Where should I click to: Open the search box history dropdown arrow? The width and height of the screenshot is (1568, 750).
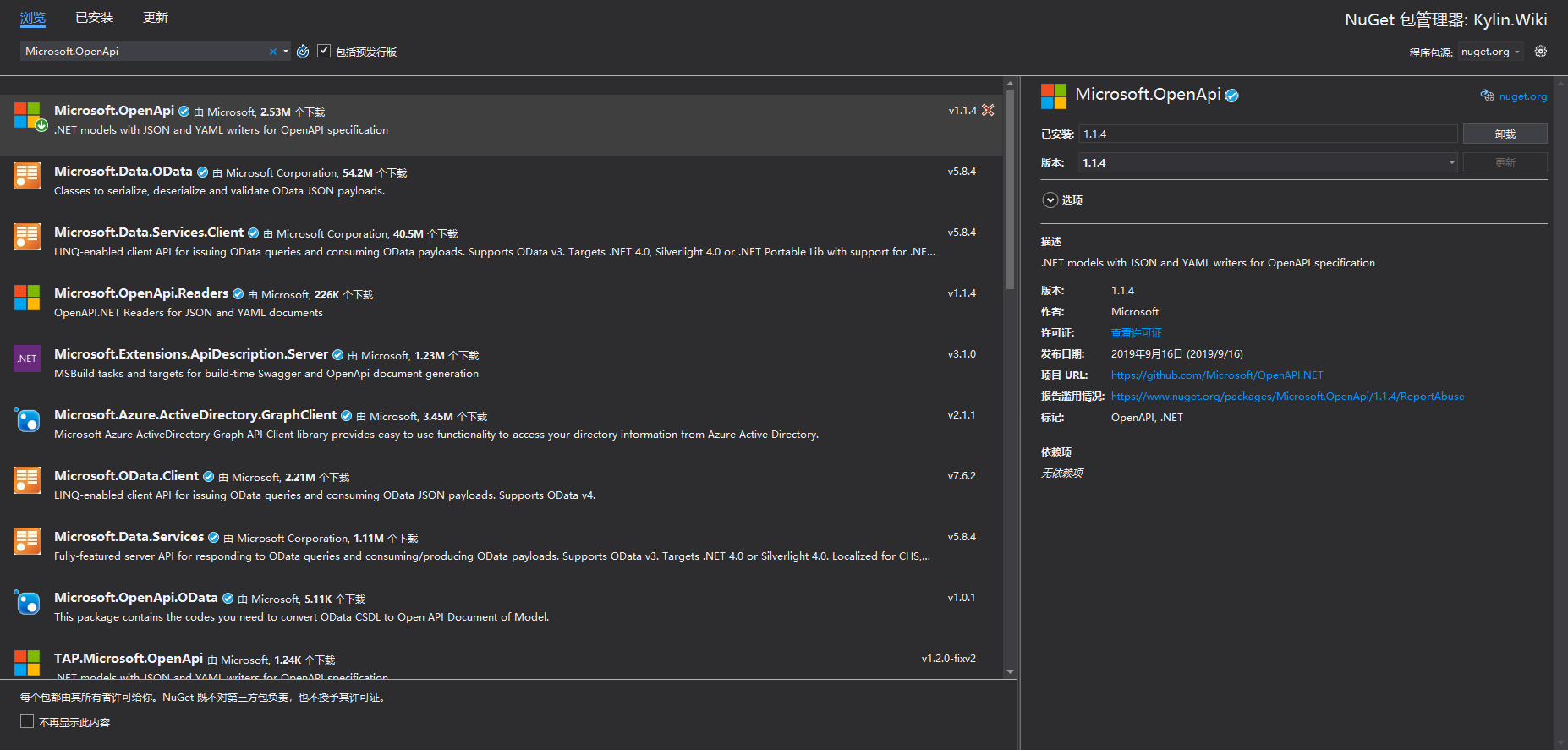(x=286, y=52)
